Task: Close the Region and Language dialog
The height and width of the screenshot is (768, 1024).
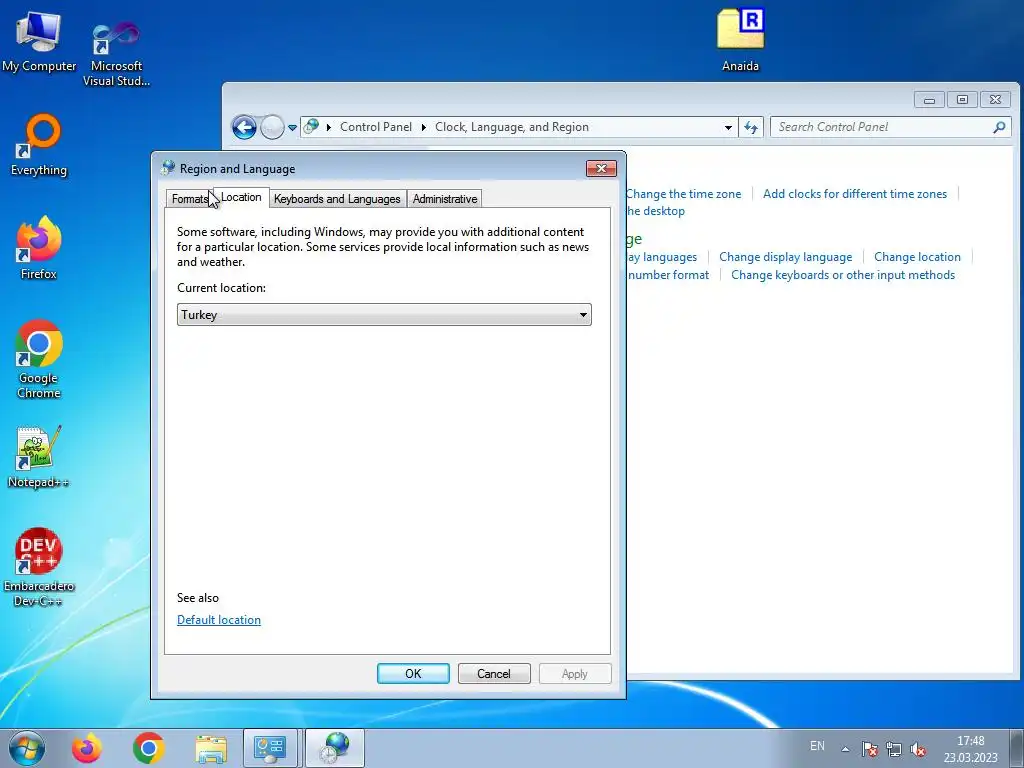Action: [x=601, y=168]
